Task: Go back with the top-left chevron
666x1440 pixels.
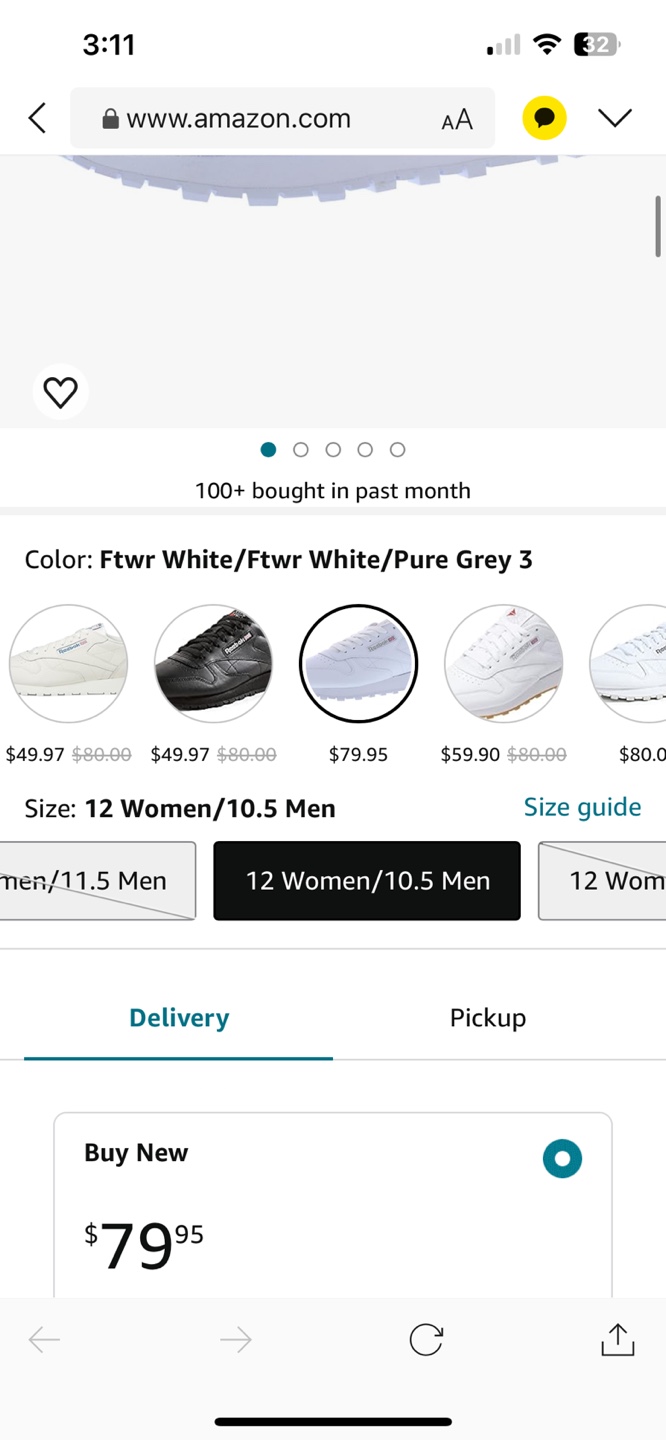Action: pos(37,118)
